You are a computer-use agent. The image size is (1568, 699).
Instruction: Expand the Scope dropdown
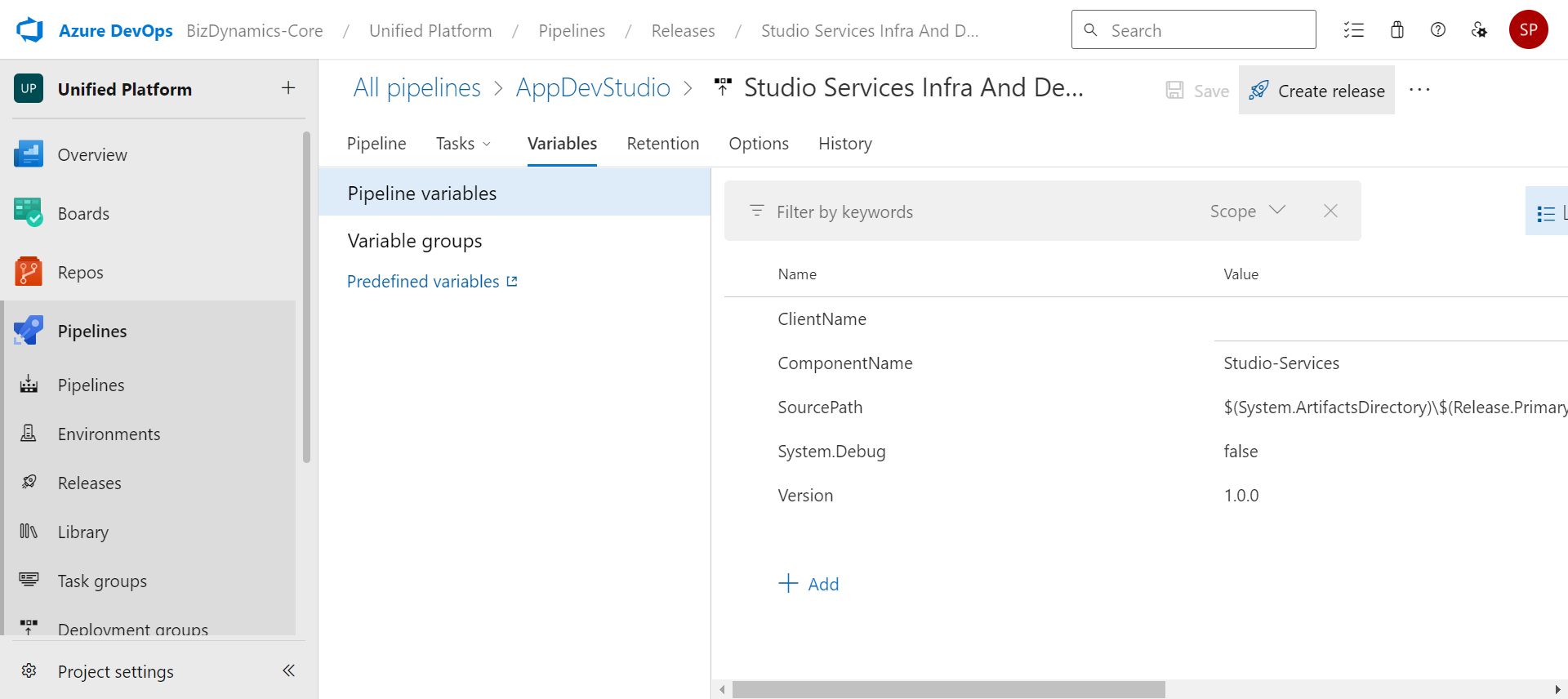pos(1248,211)
